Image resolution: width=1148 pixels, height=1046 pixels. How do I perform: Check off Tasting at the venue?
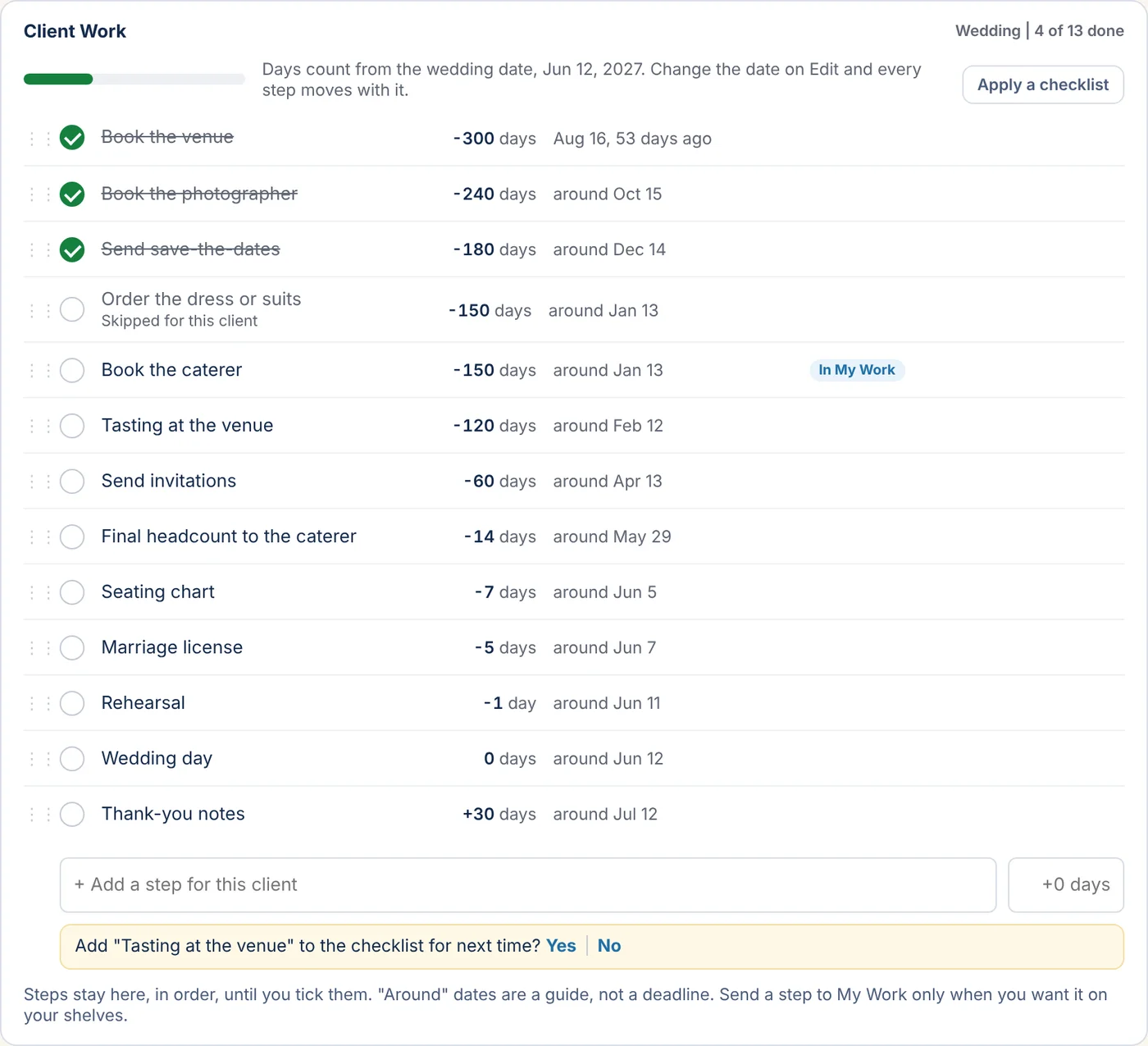click(72, 426)
